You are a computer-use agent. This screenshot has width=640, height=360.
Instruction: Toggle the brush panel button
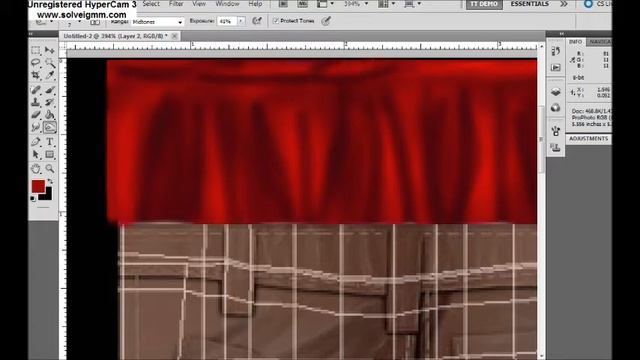tap(95, 22)
